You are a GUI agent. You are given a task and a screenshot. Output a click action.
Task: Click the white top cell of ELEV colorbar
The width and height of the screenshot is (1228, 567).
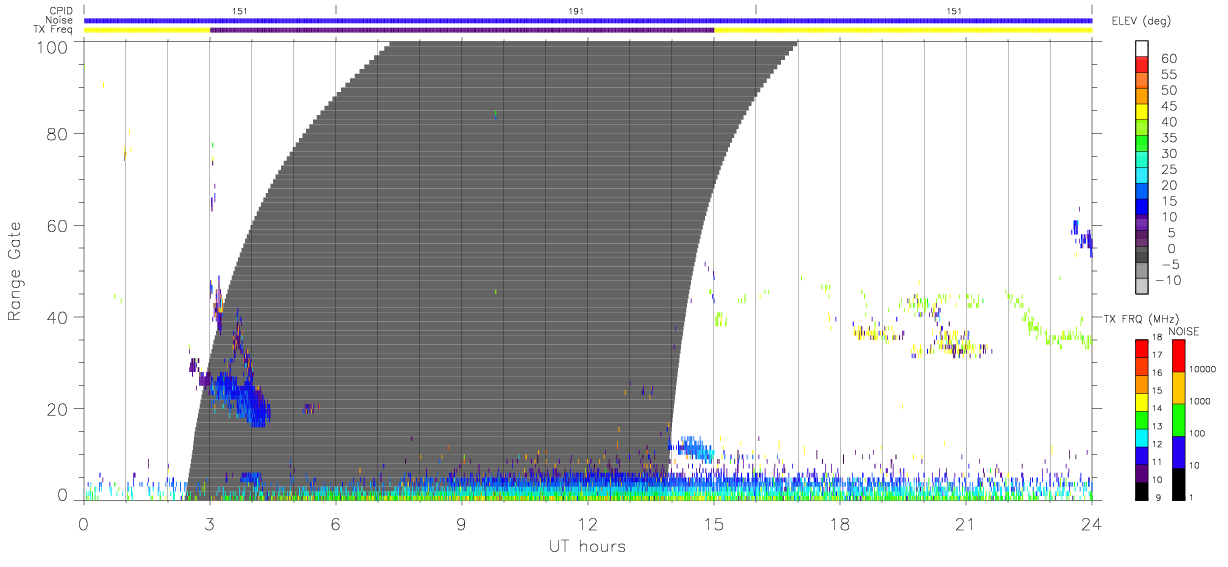point(1143,49)
